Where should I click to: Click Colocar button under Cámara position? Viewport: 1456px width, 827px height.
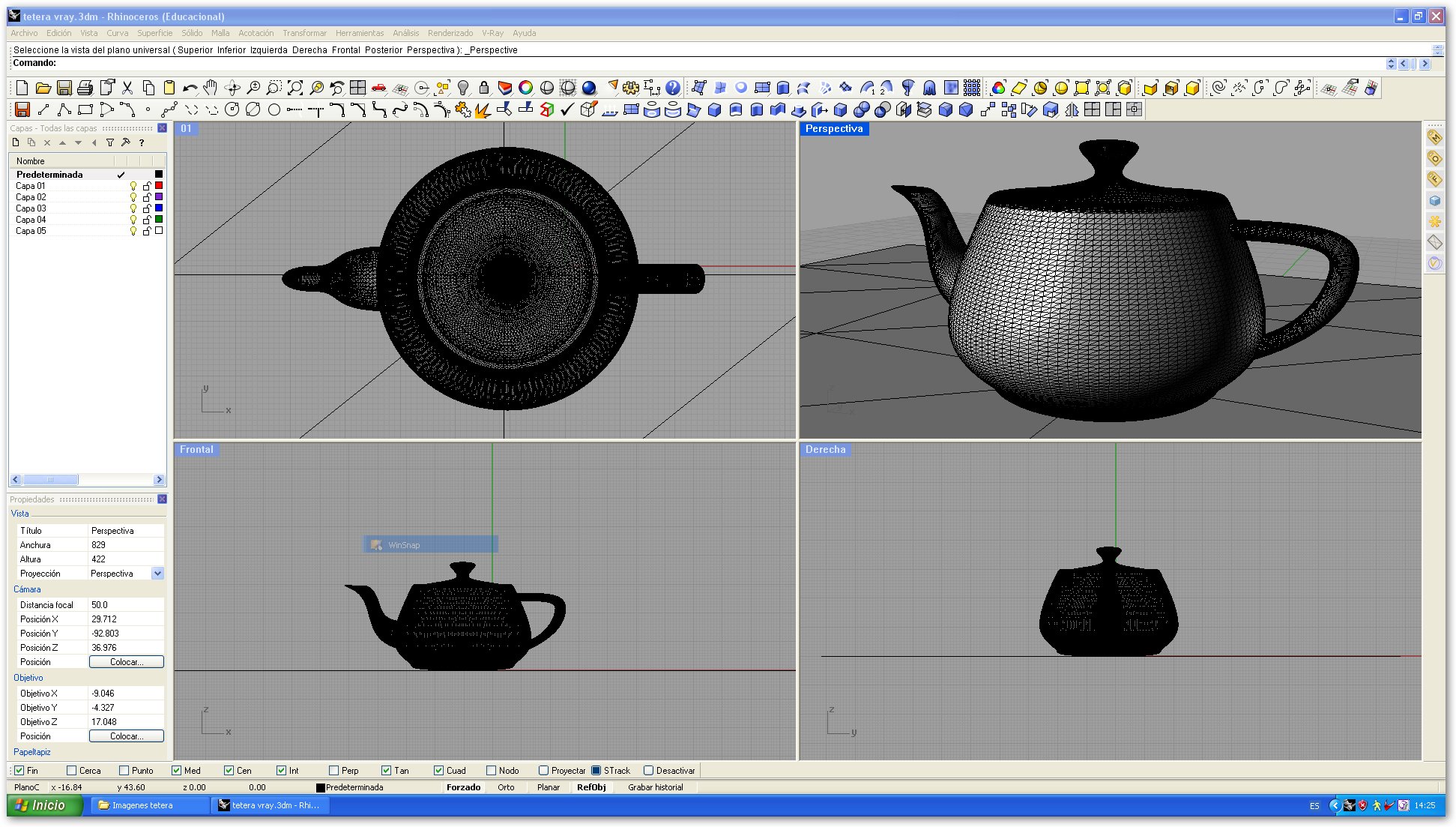point(126,662)
